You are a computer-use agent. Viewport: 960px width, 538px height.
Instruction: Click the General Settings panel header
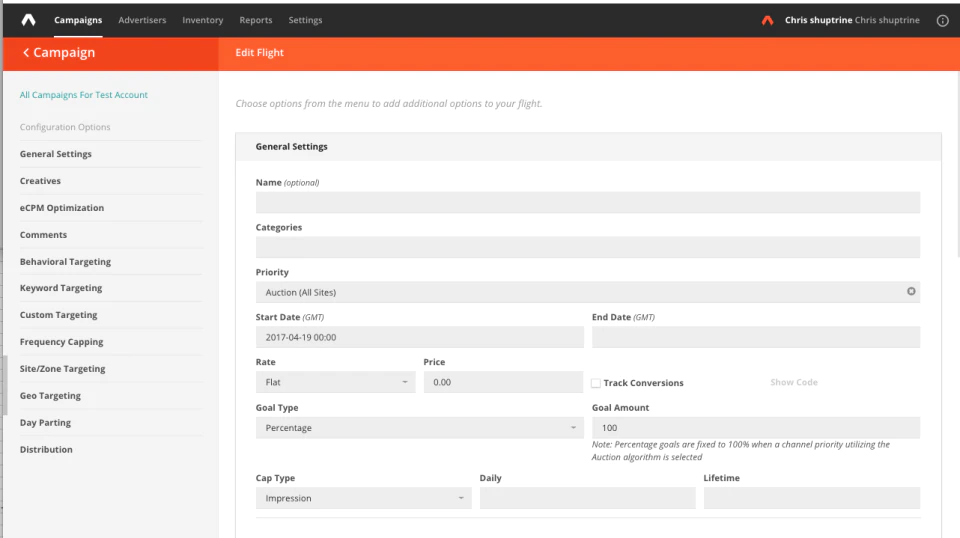(588, 147)
